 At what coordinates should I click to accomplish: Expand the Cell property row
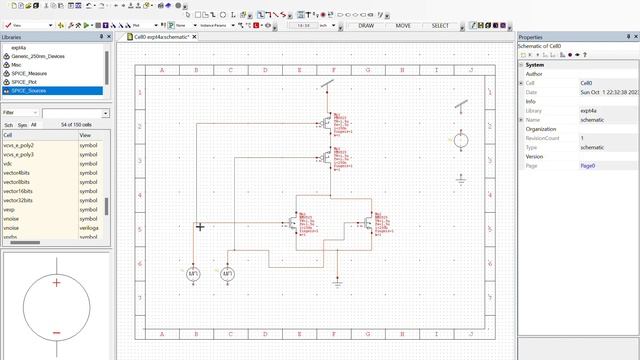[x=521, y=83]
